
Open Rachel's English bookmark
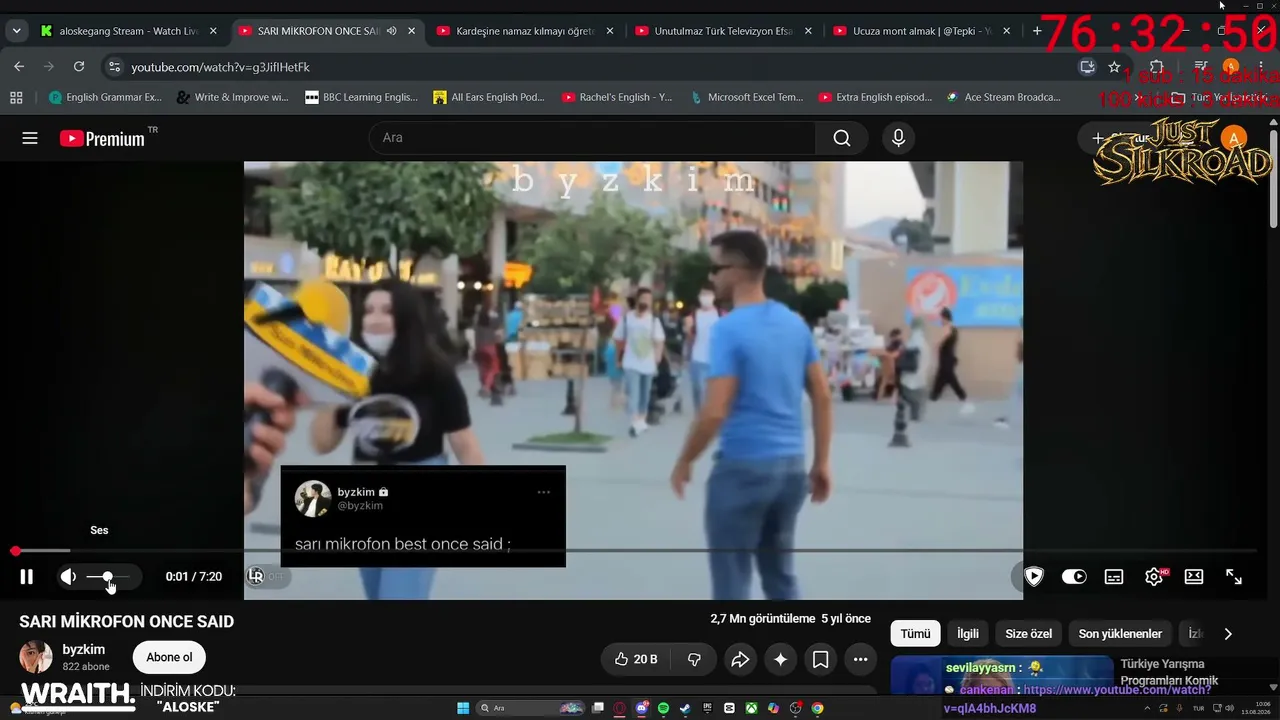tap(617, 97)
